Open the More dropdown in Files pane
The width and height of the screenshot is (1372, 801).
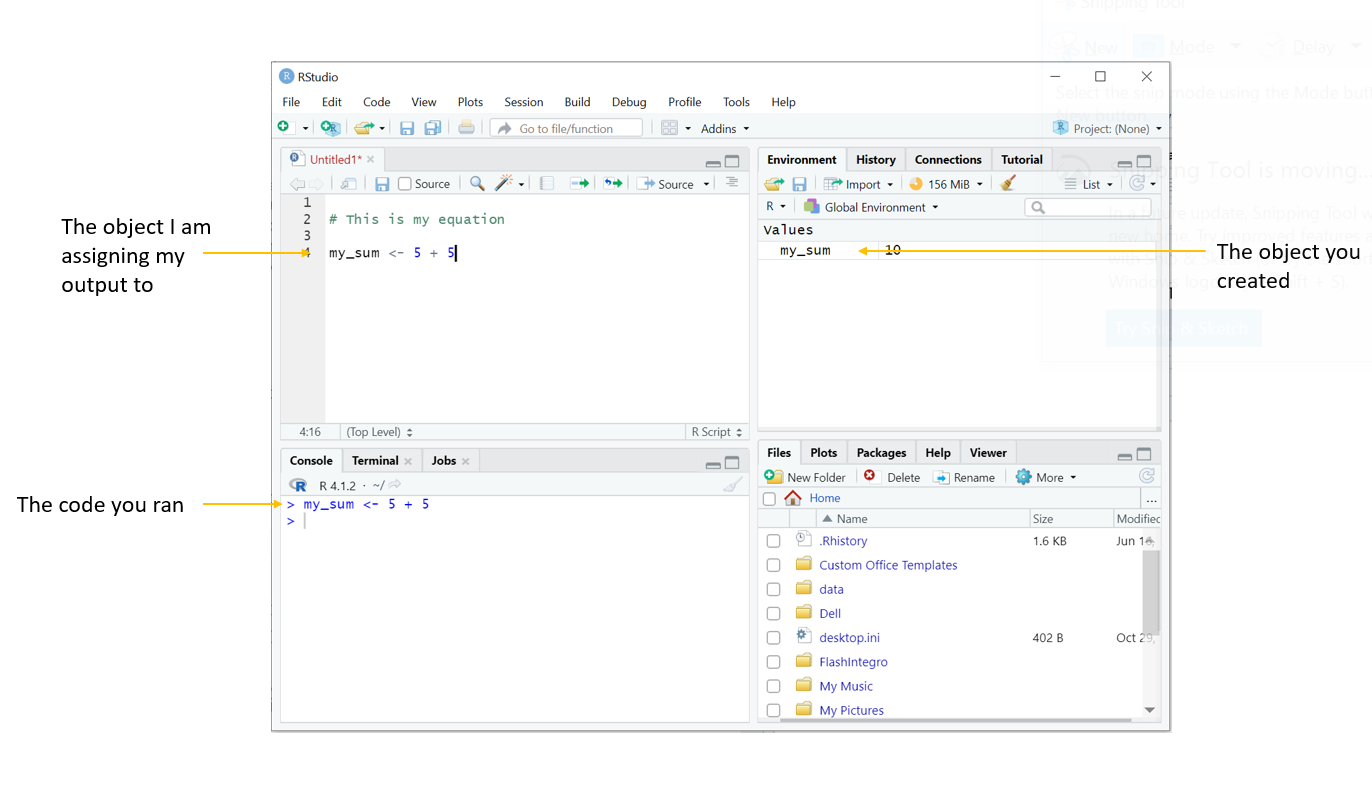click(1046, 477)
